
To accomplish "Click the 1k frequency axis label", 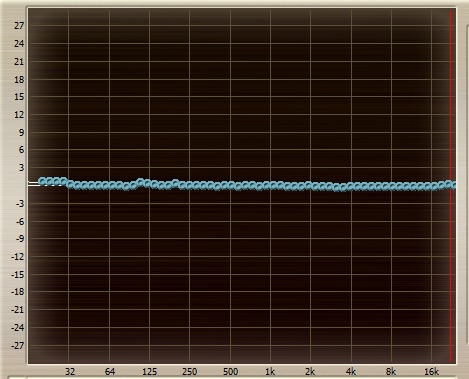I will tap(270, 371).
